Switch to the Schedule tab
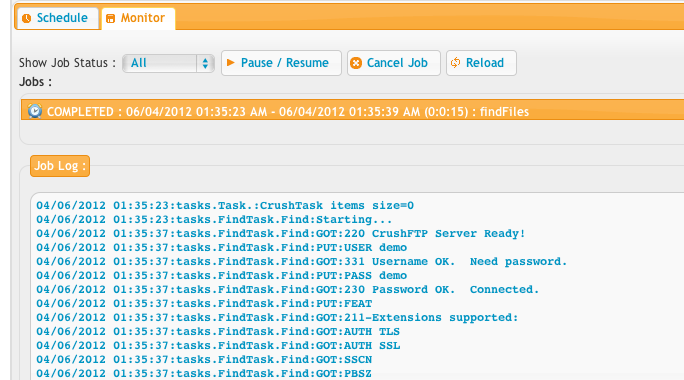Image resolution: width=684 pixels, height=380 pixels. (x=57, y=18)
